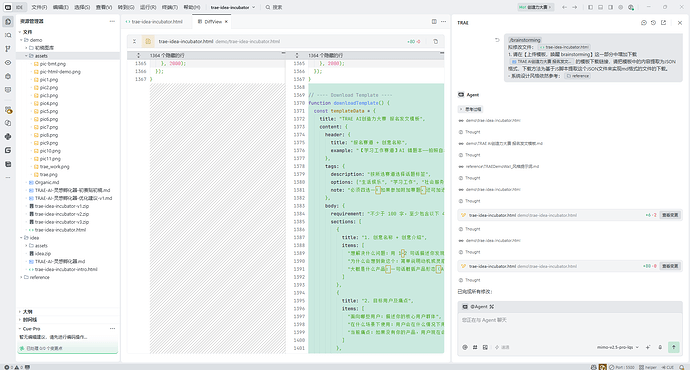The image size is (690, 370).
Task: Click the Python extension icon in activity bar
Action: point(8,136)
